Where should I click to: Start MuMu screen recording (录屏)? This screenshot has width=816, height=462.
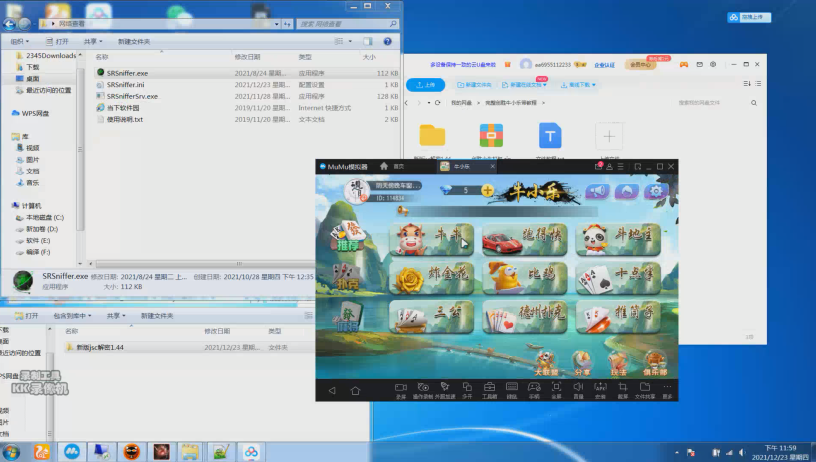(401, 390)
